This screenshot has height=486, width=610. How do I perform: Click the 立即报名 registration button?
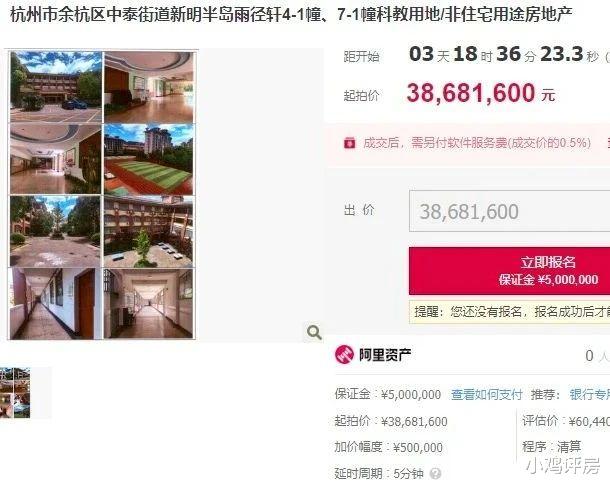point(509,271)
